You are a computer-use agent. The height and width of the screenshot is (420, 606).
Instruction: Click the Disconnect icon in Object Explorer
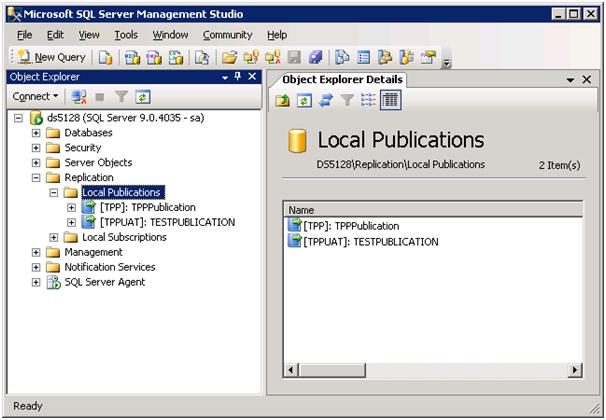click(79, 97)
